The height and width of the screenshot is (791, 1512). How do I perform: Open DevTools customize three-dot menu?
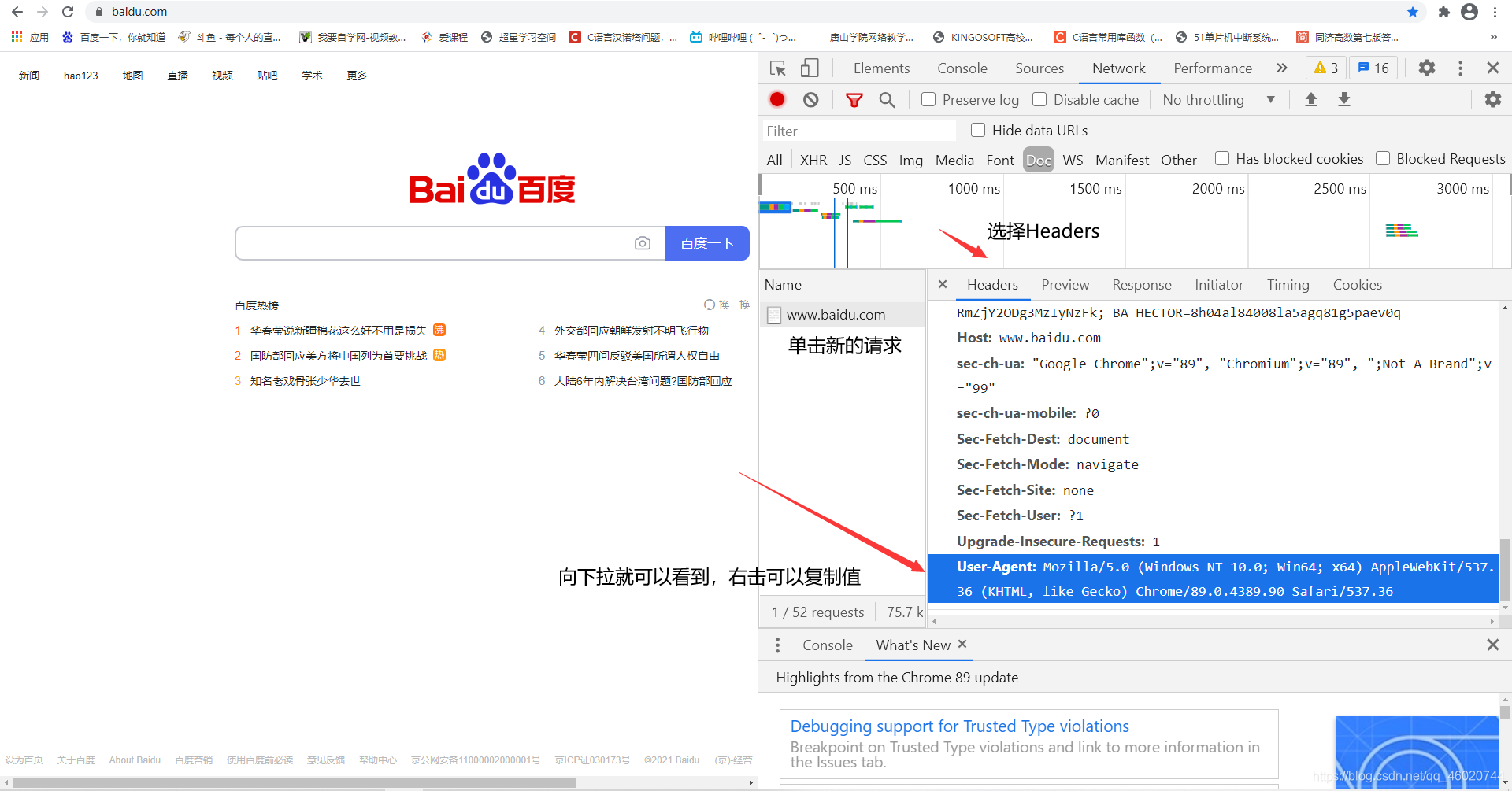tap(1460, 68)
